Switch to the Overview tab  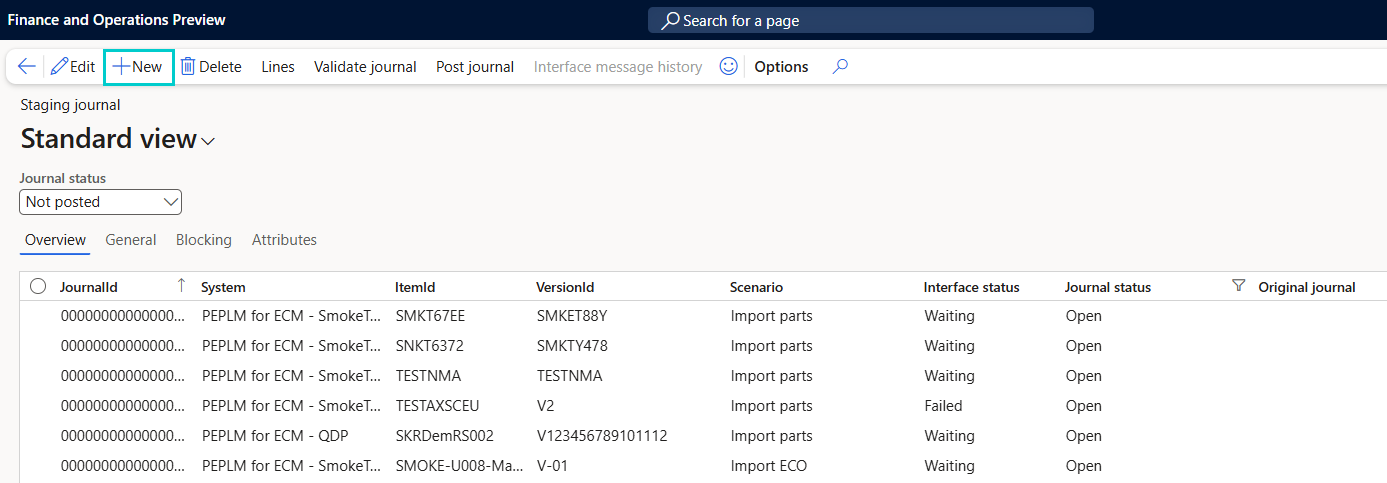pyautogui.click(x=55, y=240)
